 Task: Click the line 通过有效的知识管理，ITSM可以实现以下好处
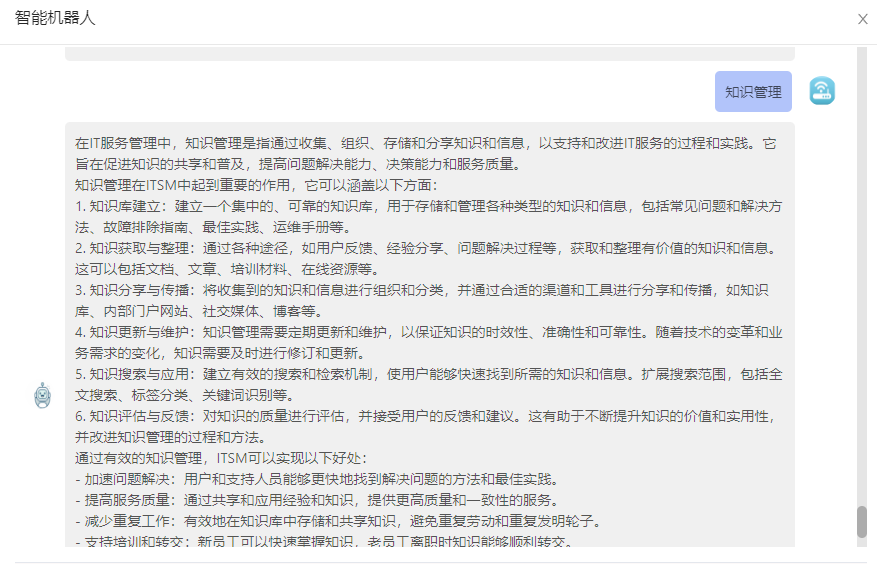tap(221, 458)
